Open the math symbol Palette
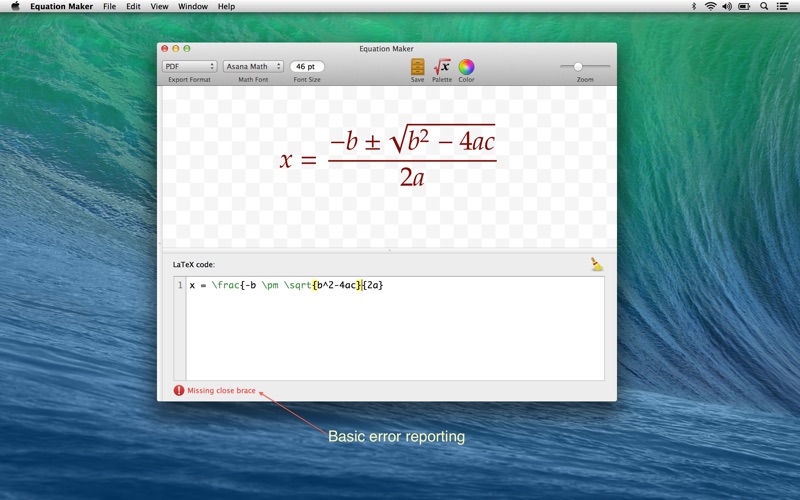The image size is (800, 500). [x=441, y=67]
